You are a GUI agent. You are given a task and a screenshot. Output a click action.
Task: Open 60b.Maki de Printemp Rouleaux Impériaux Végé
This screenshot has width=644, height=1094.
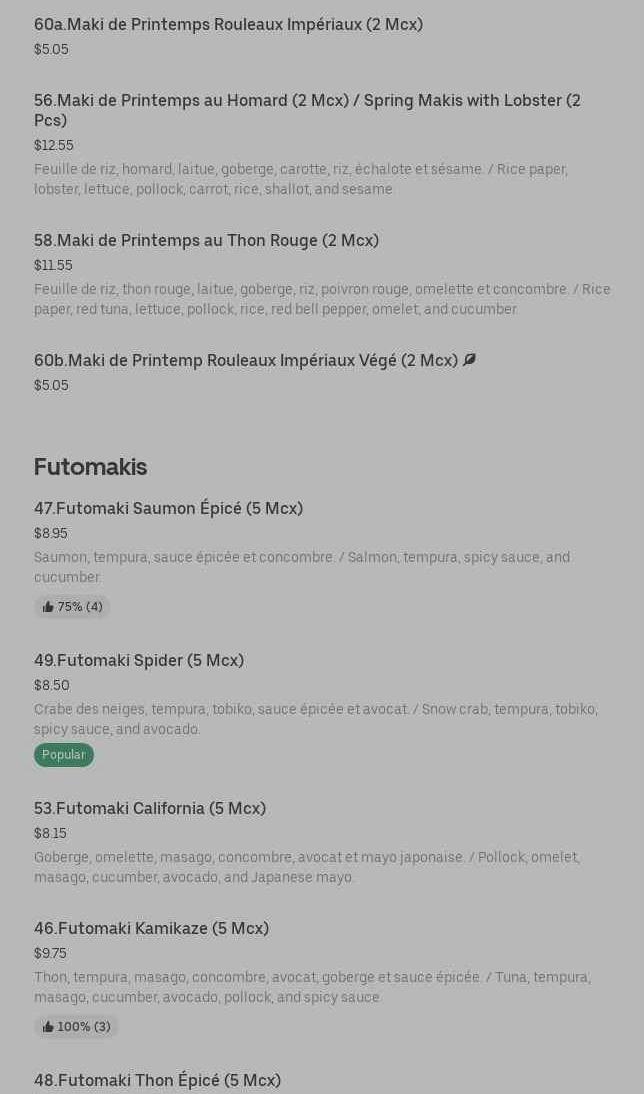pos(246,360)
